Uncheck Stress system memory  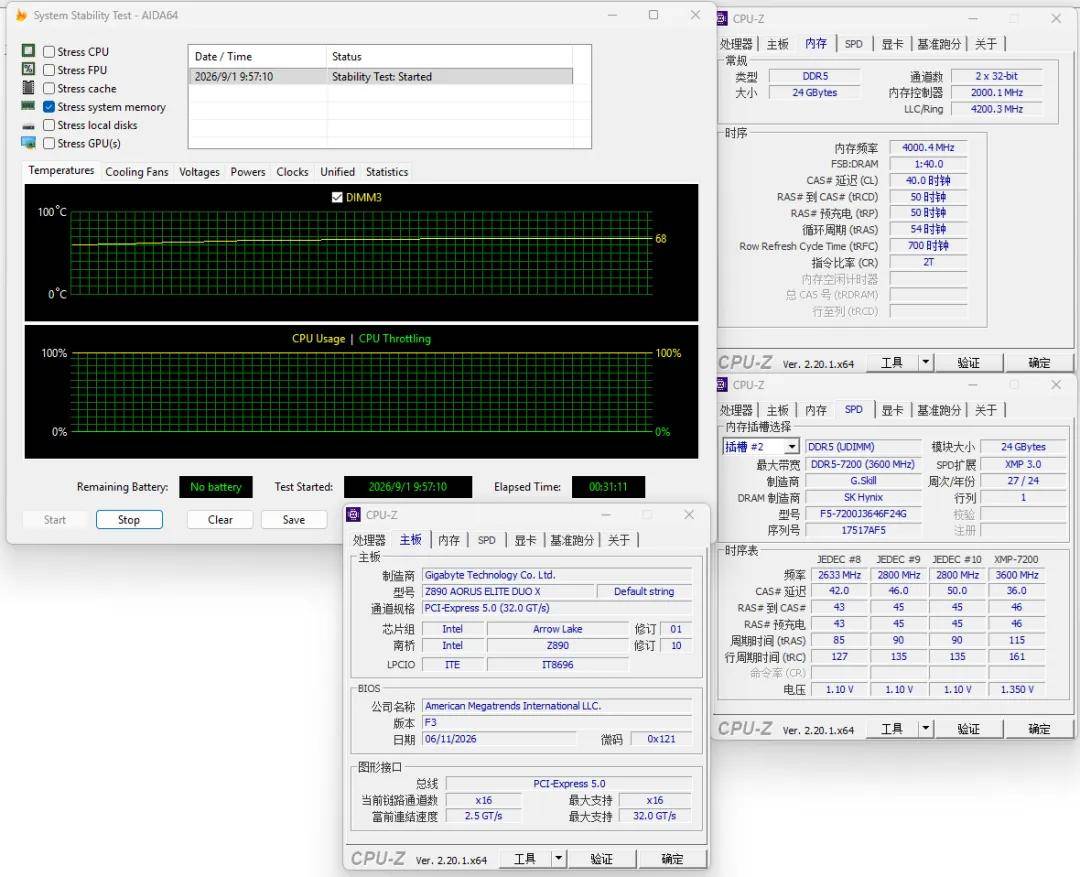tap(49, 107)
